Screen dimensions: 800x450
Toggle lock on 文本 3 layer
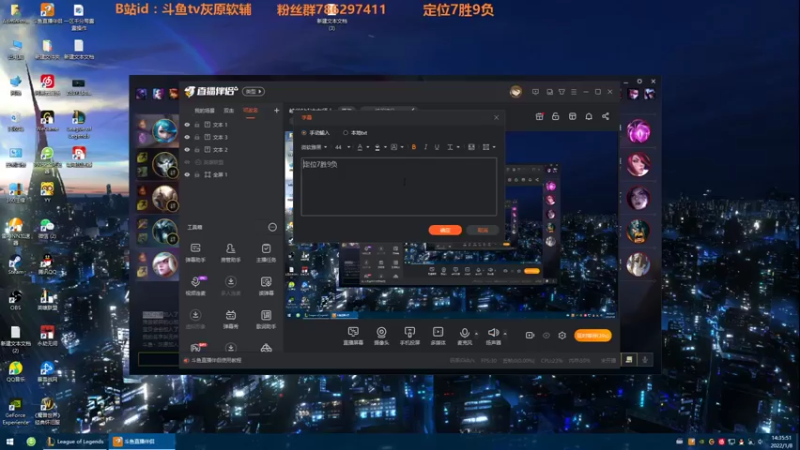[197, 137]
